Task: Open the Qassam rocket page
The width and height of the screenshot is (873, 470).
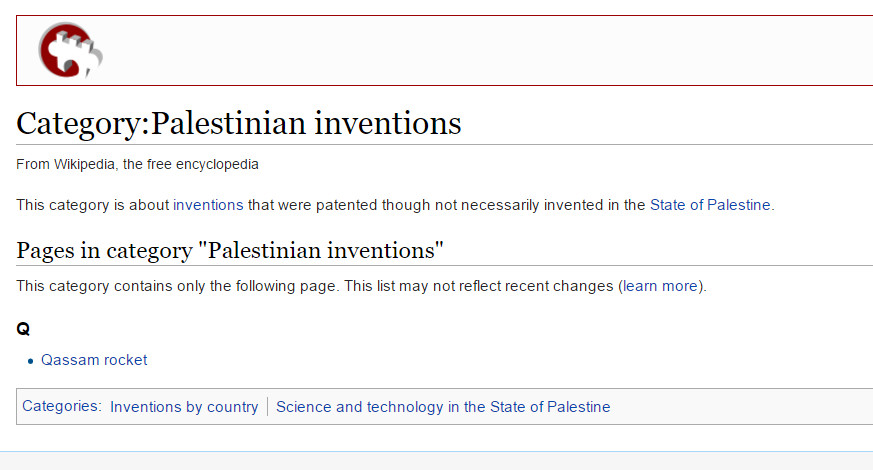Action: coord(94,360)
